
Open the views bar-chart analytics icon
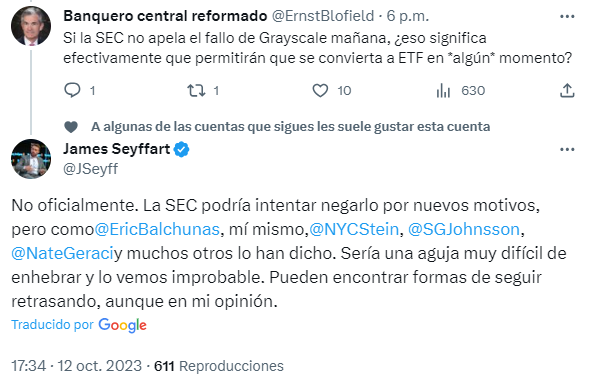(443, 90)
